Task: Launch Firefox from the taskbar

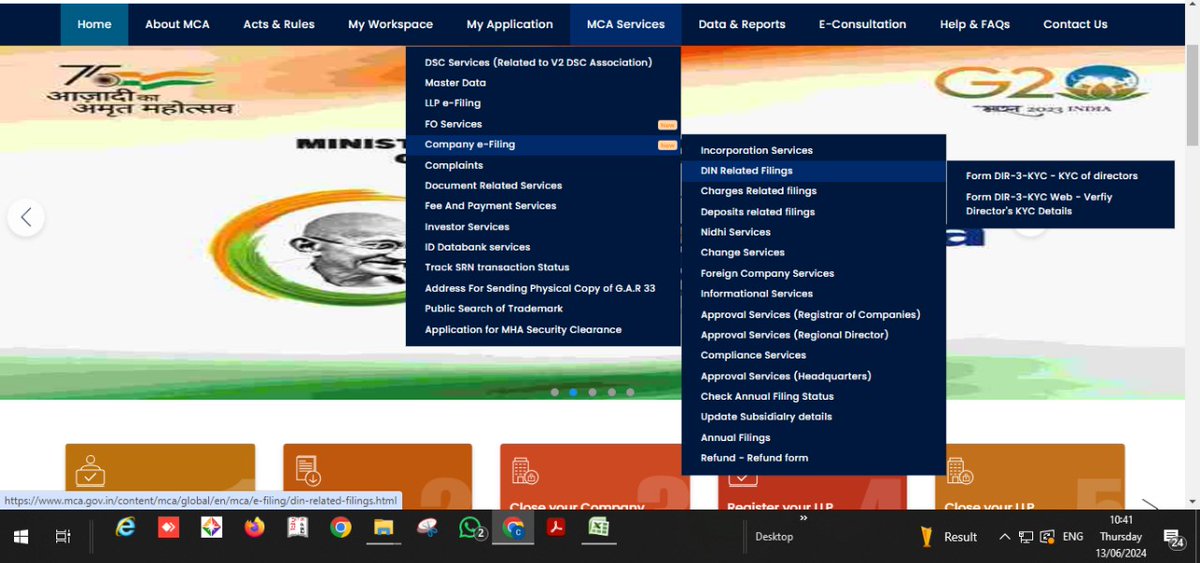Action: tap(254, 527)
